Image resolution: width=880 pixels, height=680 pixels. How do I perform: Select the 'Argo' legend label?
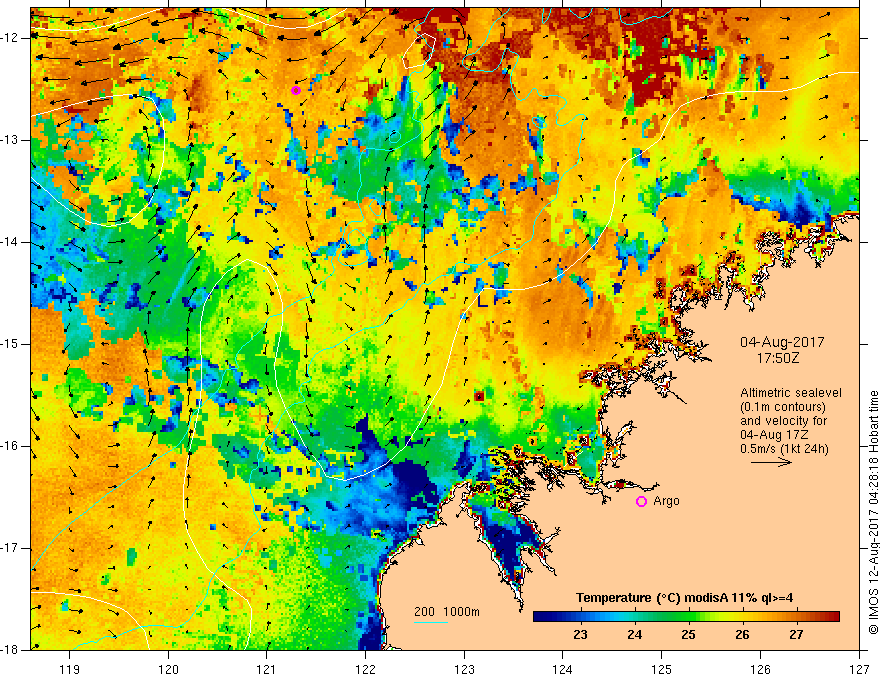point(666,501)
